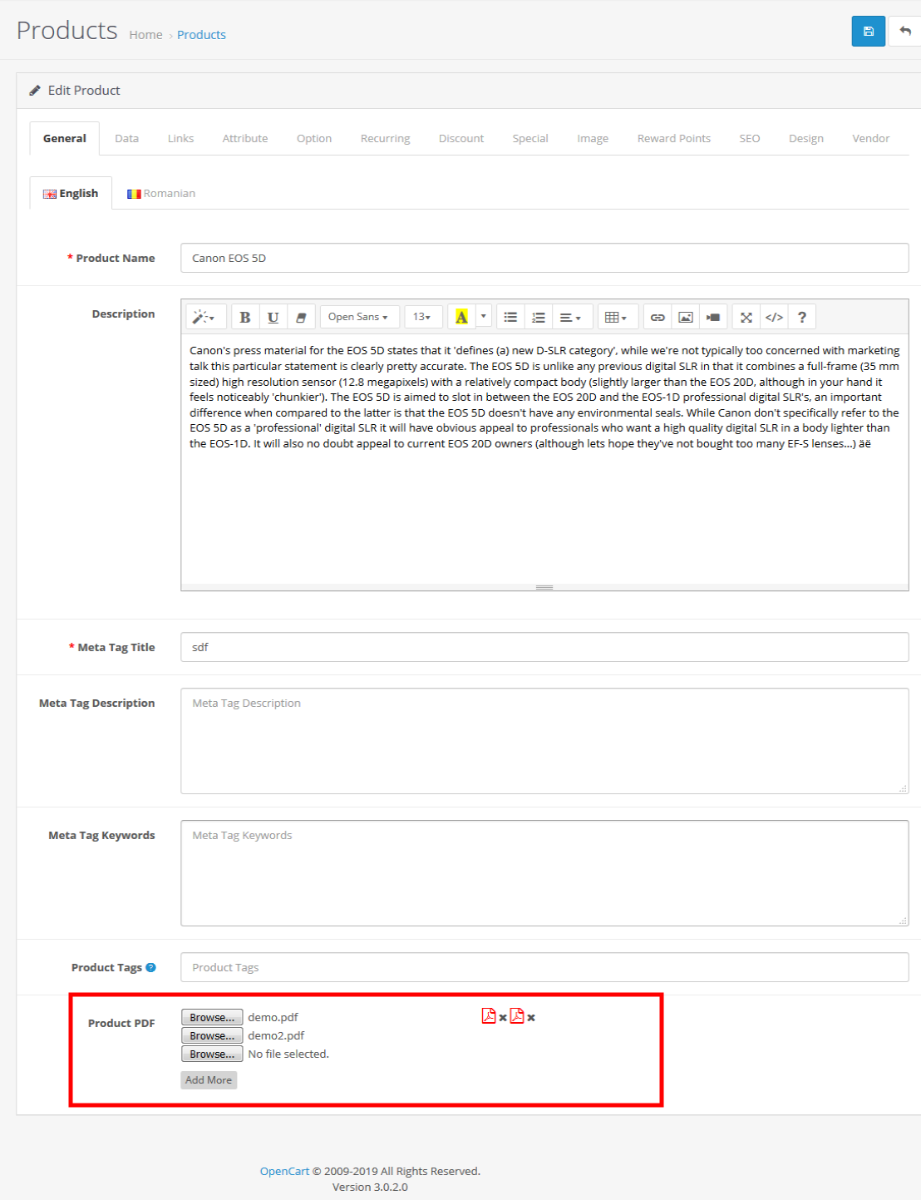Switch to the Links tab
Image resolution: width=921 pixels, height=1200 pixels.
pos(181,138)
